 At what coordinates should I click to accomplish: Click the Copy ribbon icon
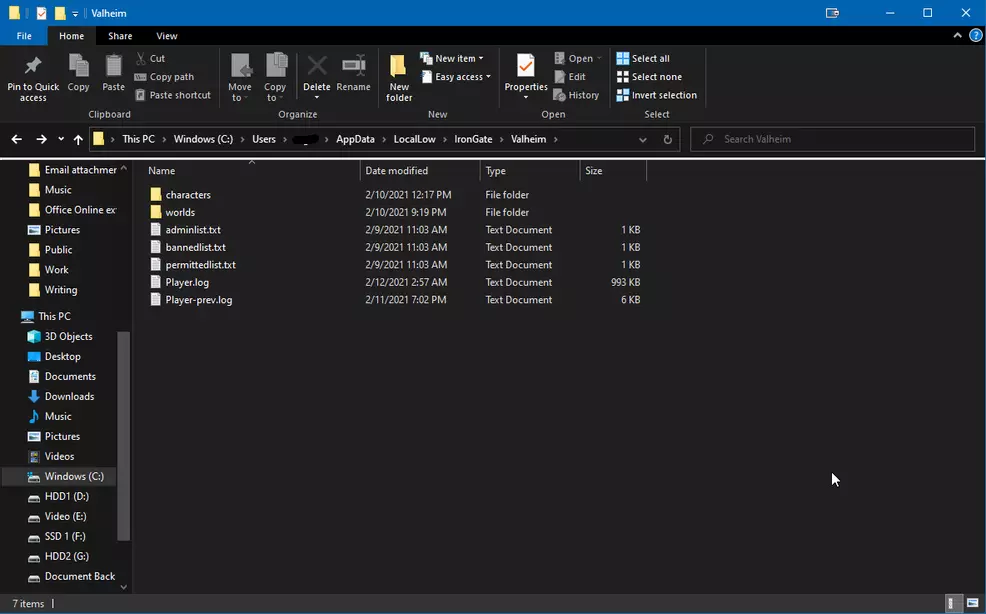click(x=79, y=65)
